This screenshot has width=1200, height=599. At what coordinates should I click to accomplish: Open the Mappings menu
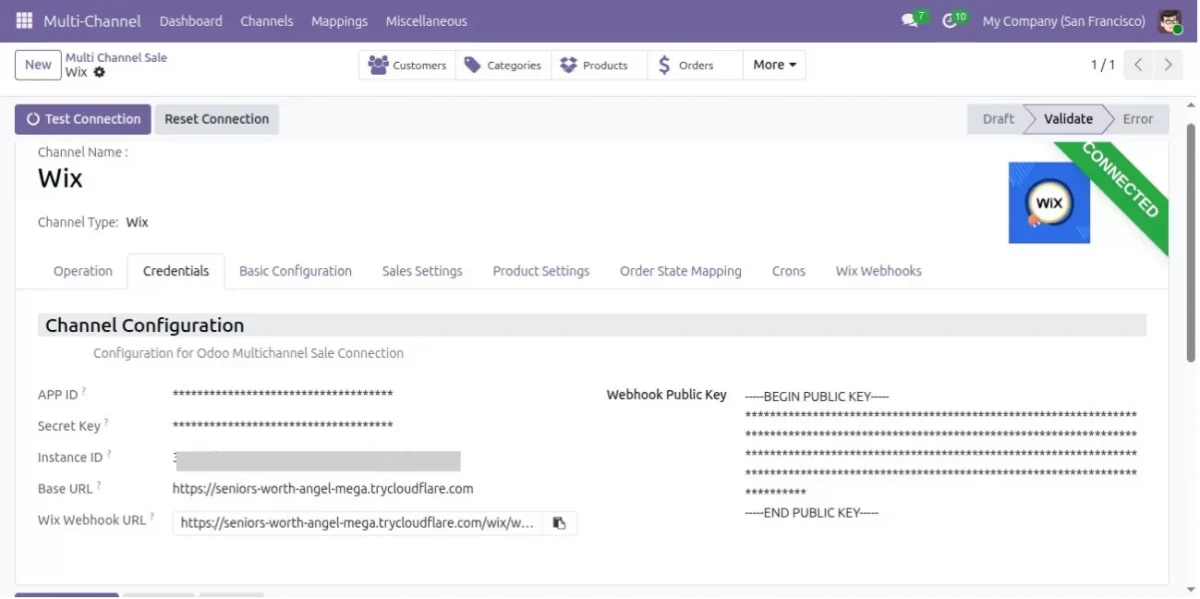[x=339, y=21]
